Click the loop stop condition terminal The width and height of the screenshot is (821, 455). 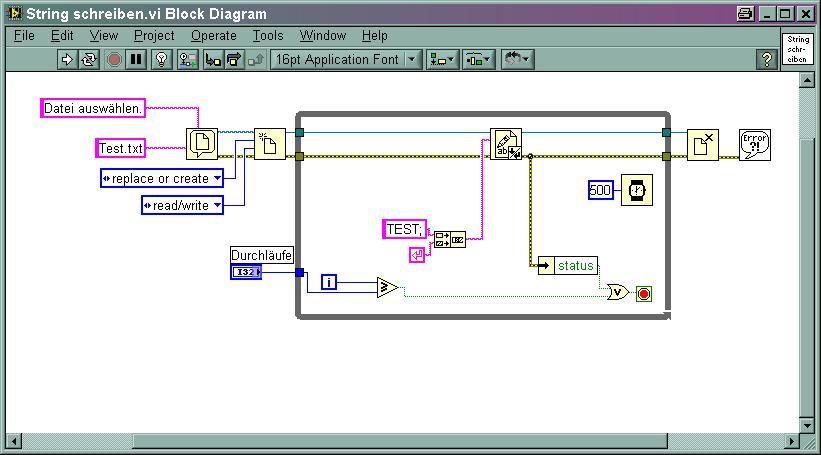[x=644, y=294]
